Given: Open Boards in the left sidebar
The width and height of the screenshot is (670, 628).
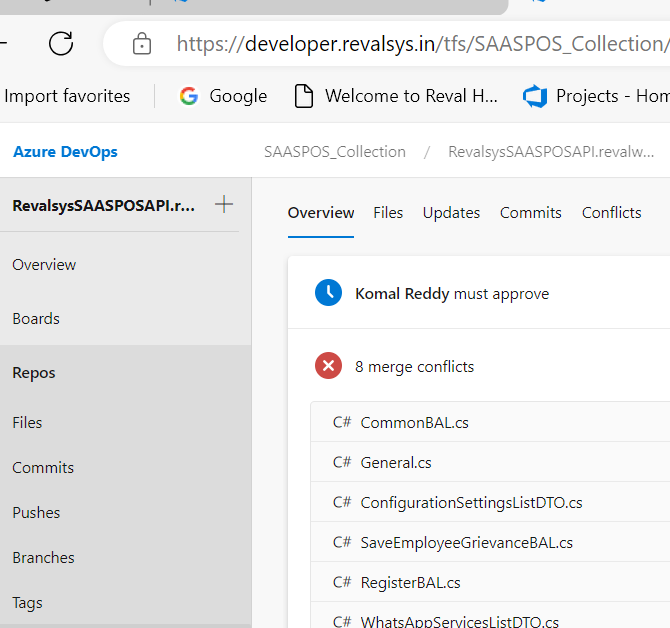Looking at the screenshot, I should (x=36, y=319).
